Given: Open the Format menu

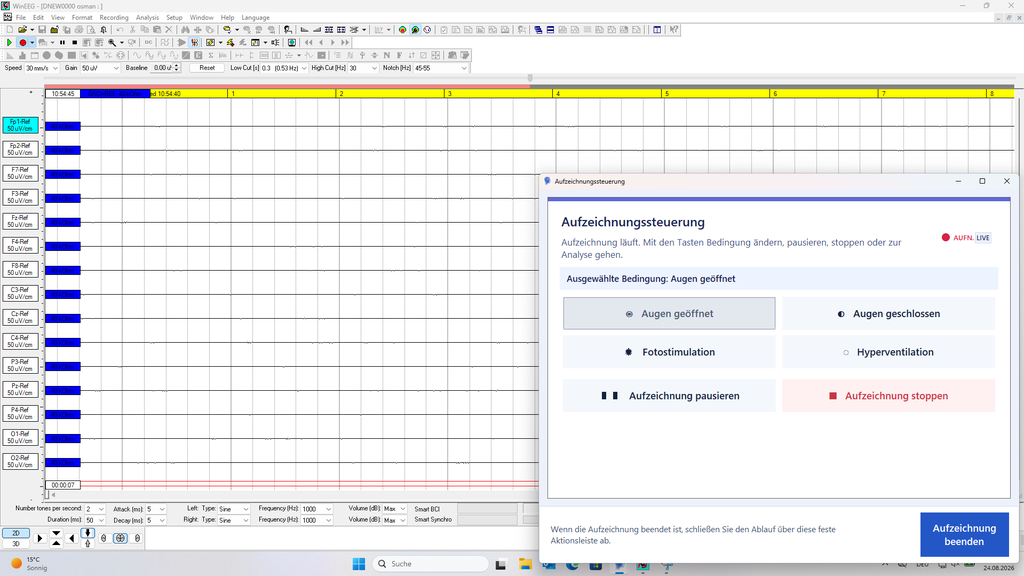Looking at the screenshot, I should 82,18.
